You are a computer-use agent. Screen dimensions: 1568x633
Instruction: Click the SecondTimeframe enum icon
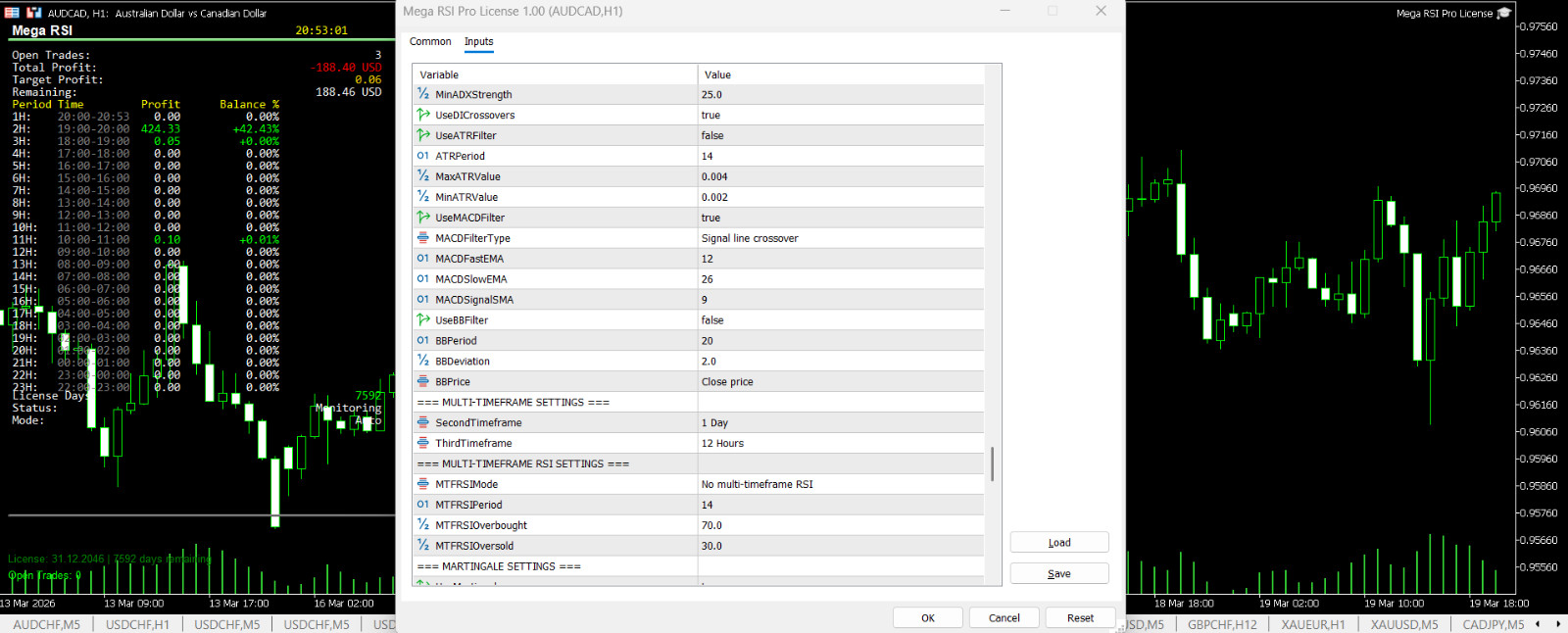(x=423, y=423)
